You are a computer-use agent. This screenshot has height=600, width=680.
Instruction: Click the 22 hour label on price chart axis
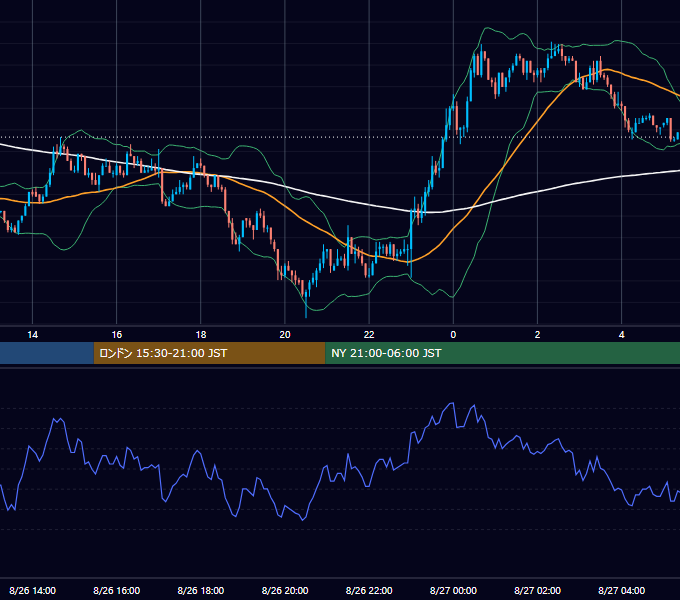369,335
